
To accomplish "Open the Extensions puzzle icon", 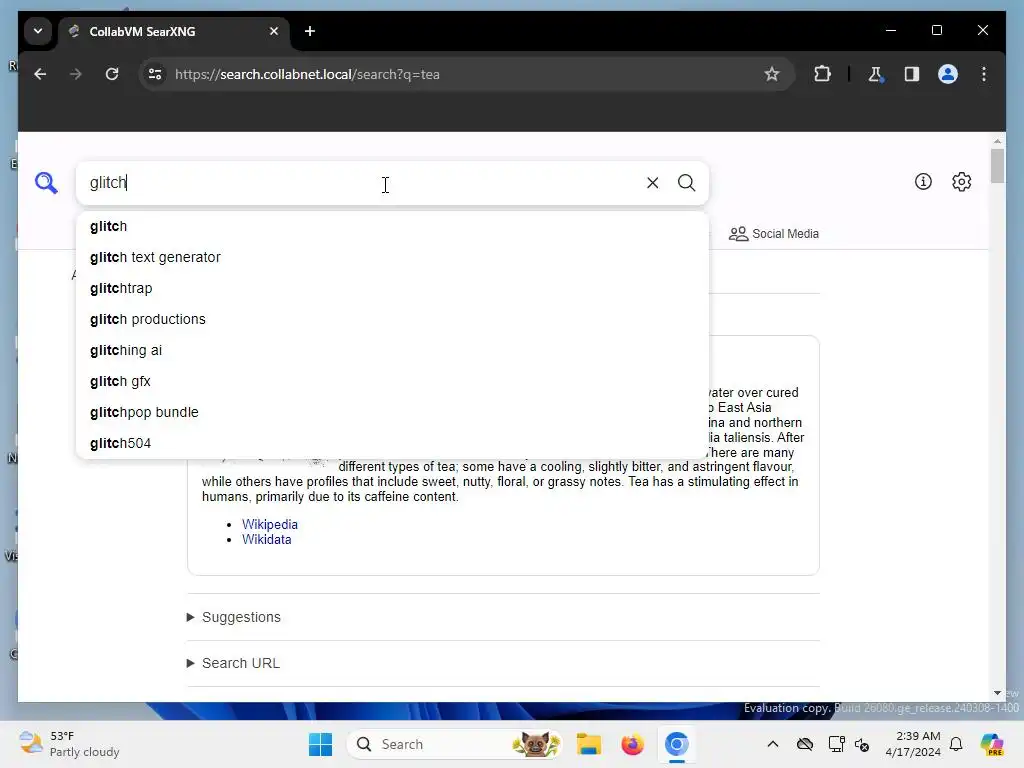I will point(822,74).
